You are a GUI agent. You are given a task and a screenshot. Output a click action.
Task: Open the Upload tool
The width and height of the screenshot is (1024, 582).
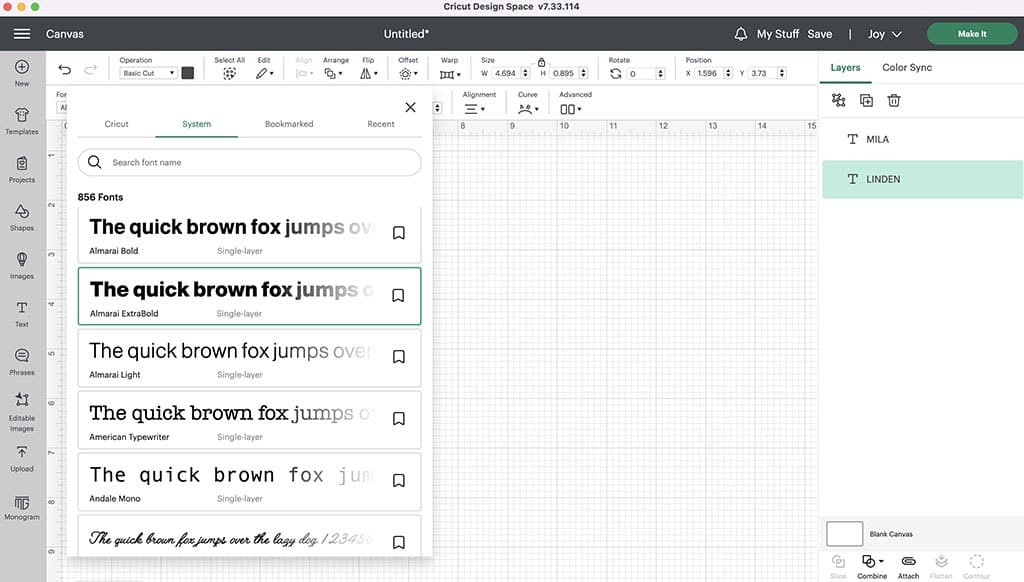click(x=22, y=459)
